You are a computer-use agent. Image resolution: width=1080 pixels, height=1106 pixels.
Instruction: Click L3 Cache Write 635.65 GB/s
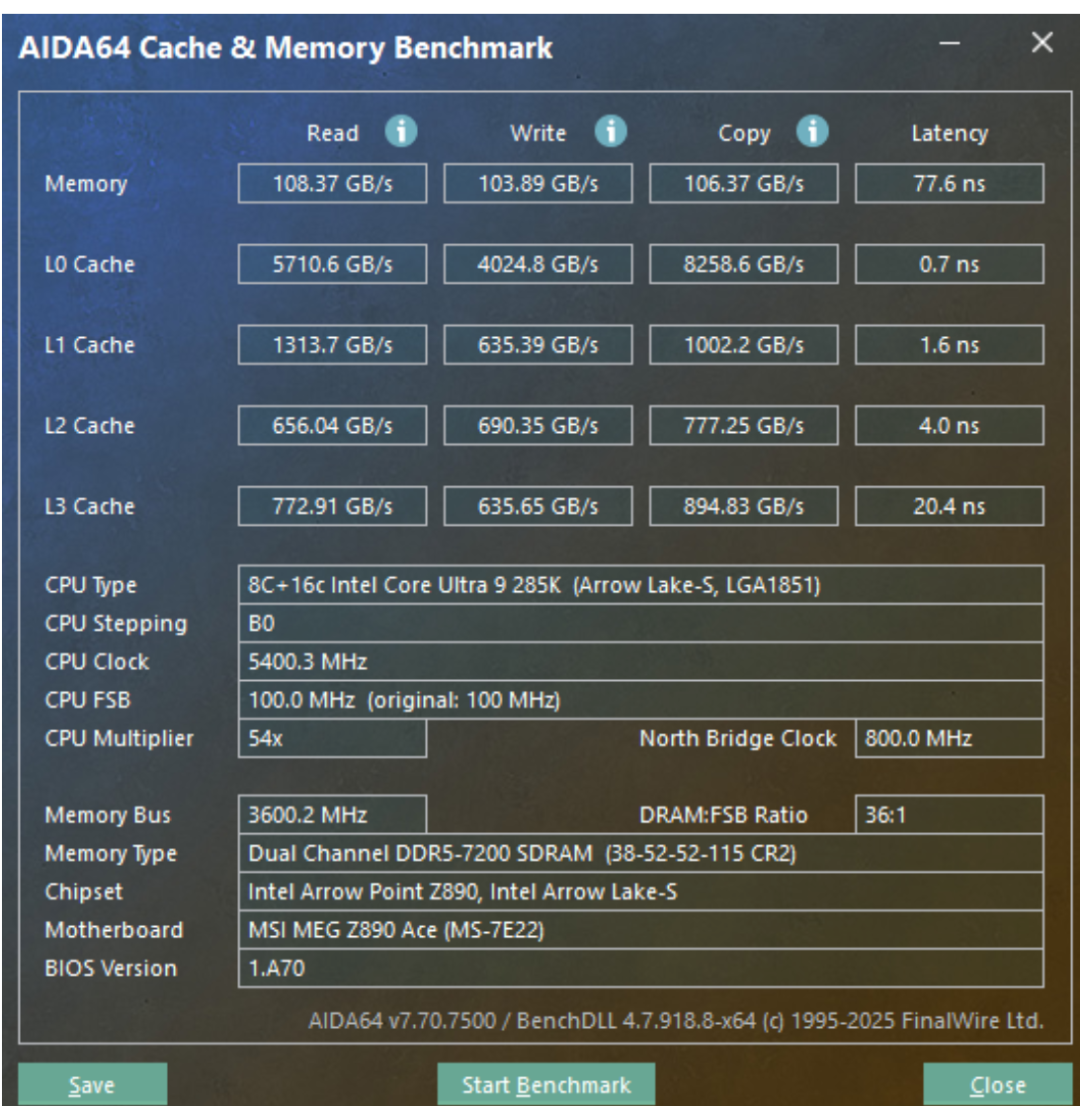[x=538, y=506]
